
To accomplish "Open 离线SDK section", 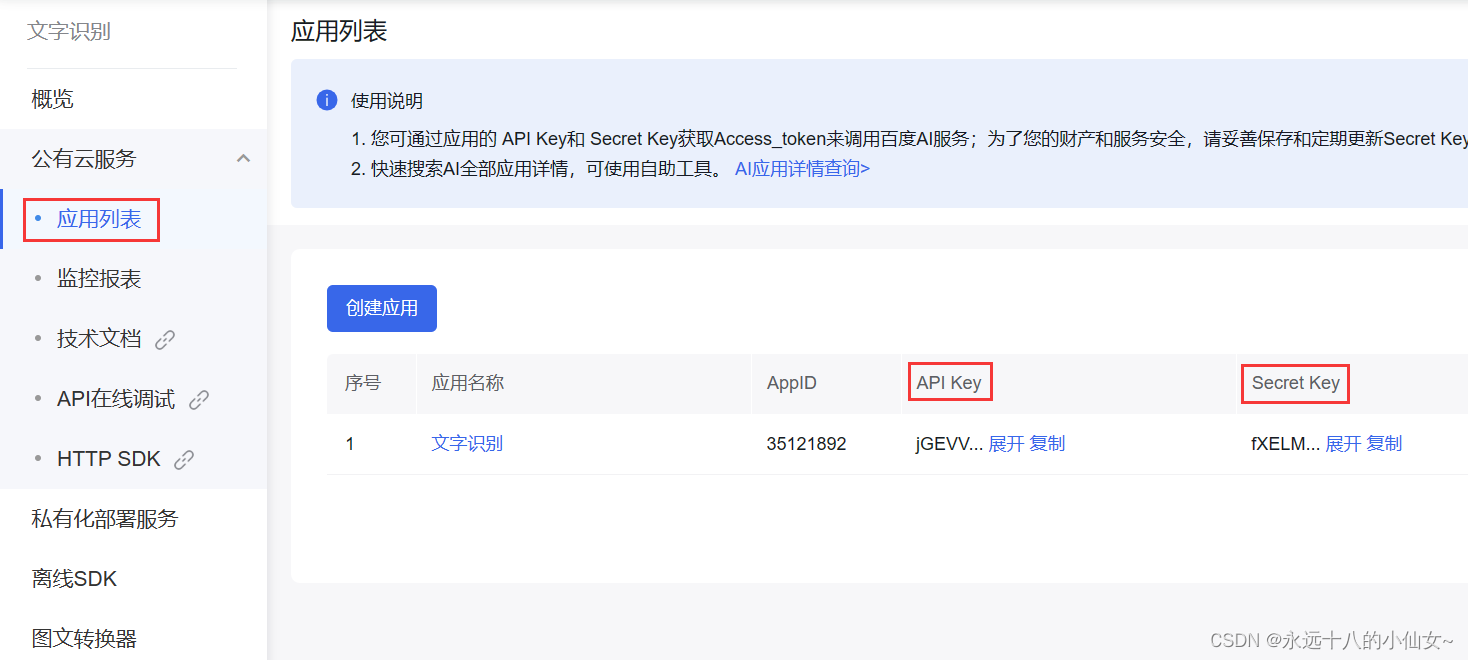I will pos(74,579).
